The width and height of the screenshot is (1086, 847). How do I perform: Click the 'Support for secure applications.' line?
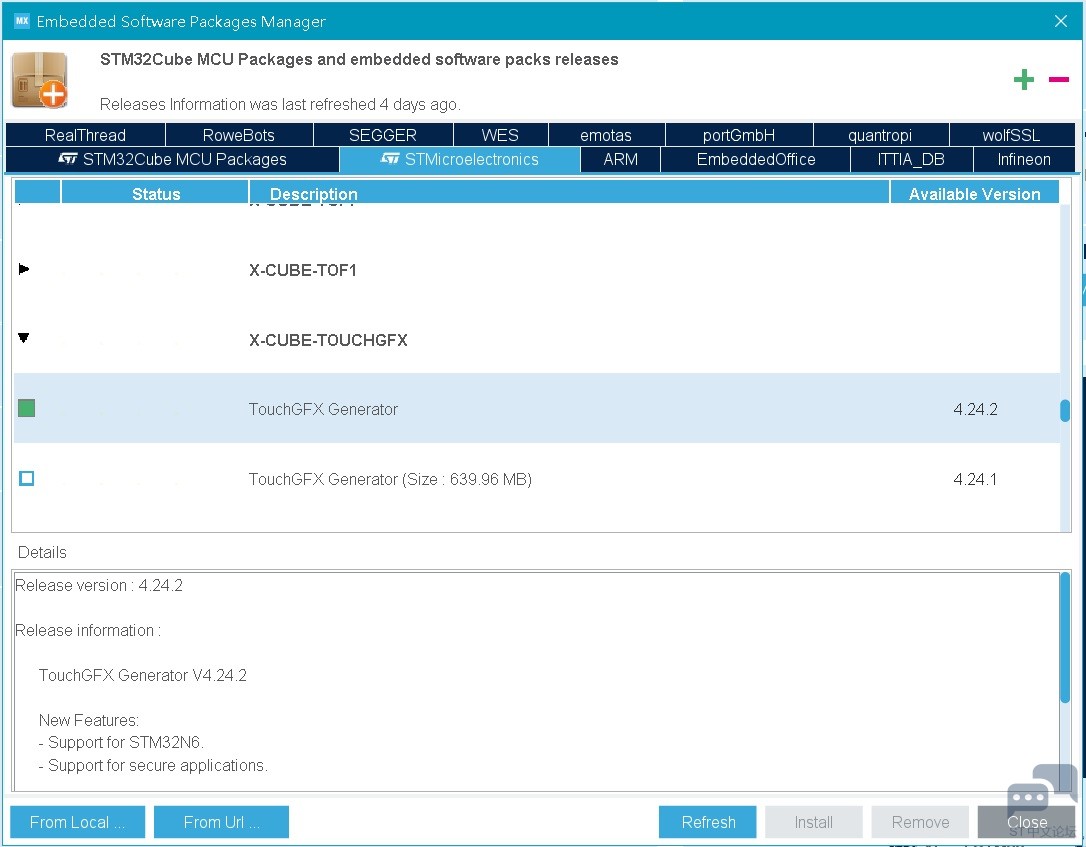(x=153, y=765)
